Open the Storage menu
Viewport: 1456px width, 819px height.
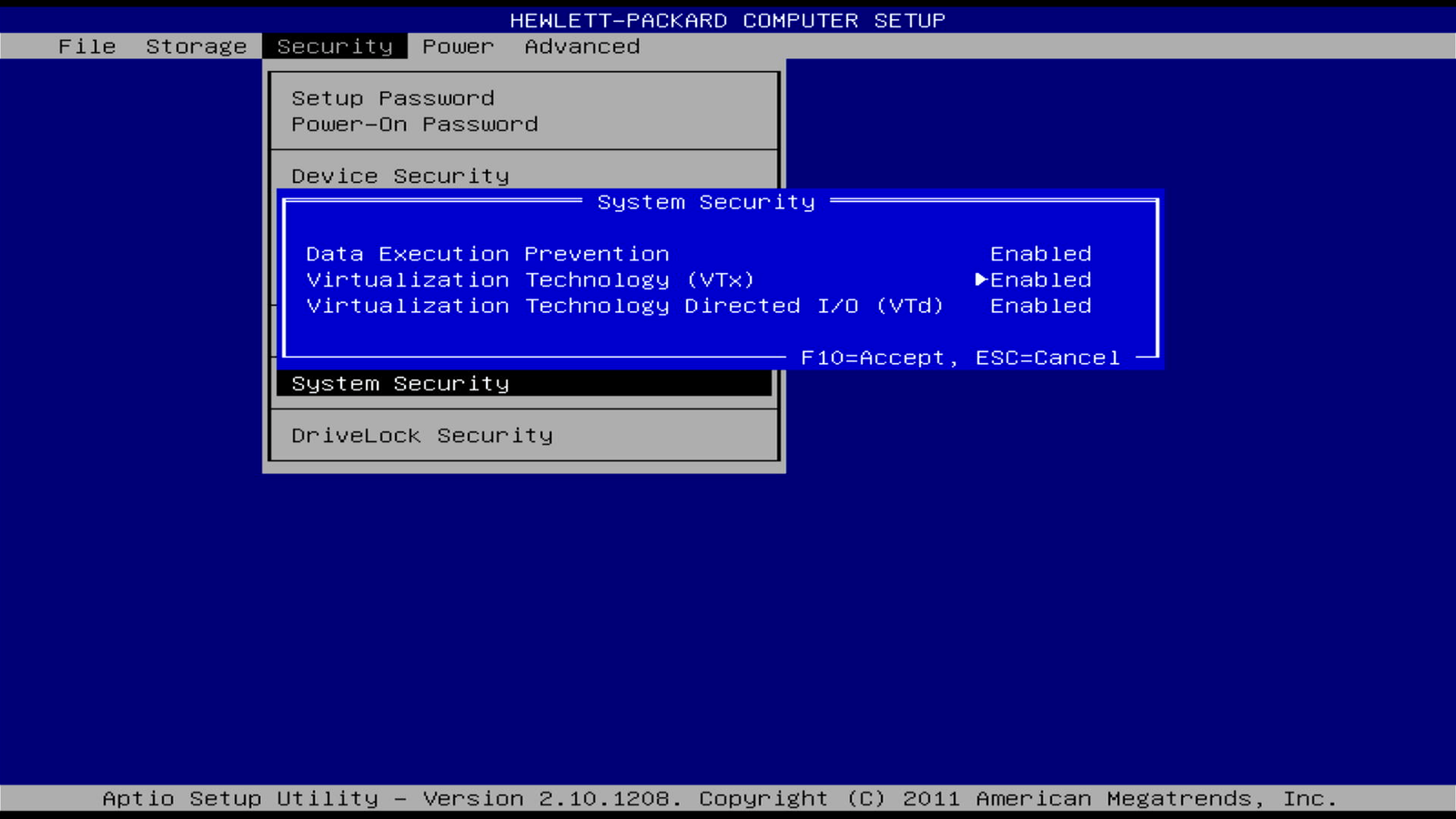point(196,46)
